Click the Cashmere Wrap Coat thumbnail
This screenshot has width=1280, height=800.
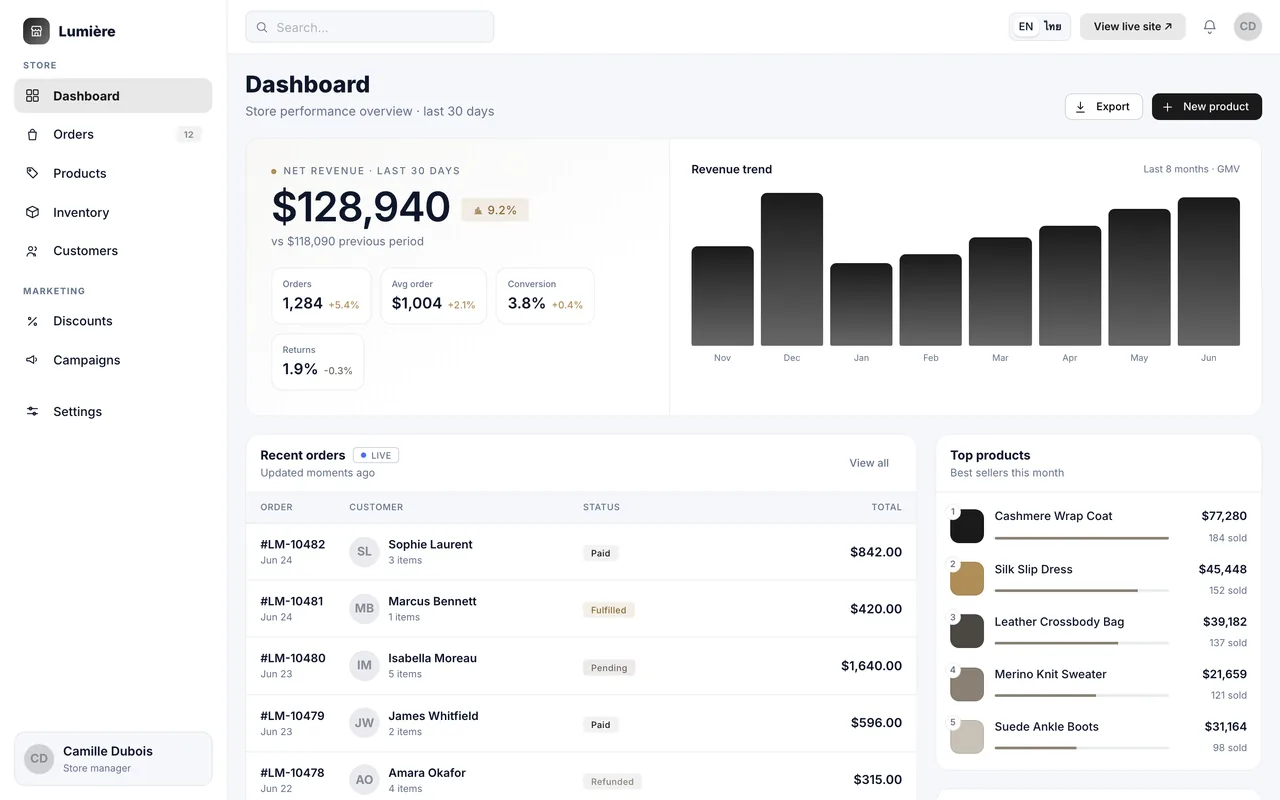[967, 526]
